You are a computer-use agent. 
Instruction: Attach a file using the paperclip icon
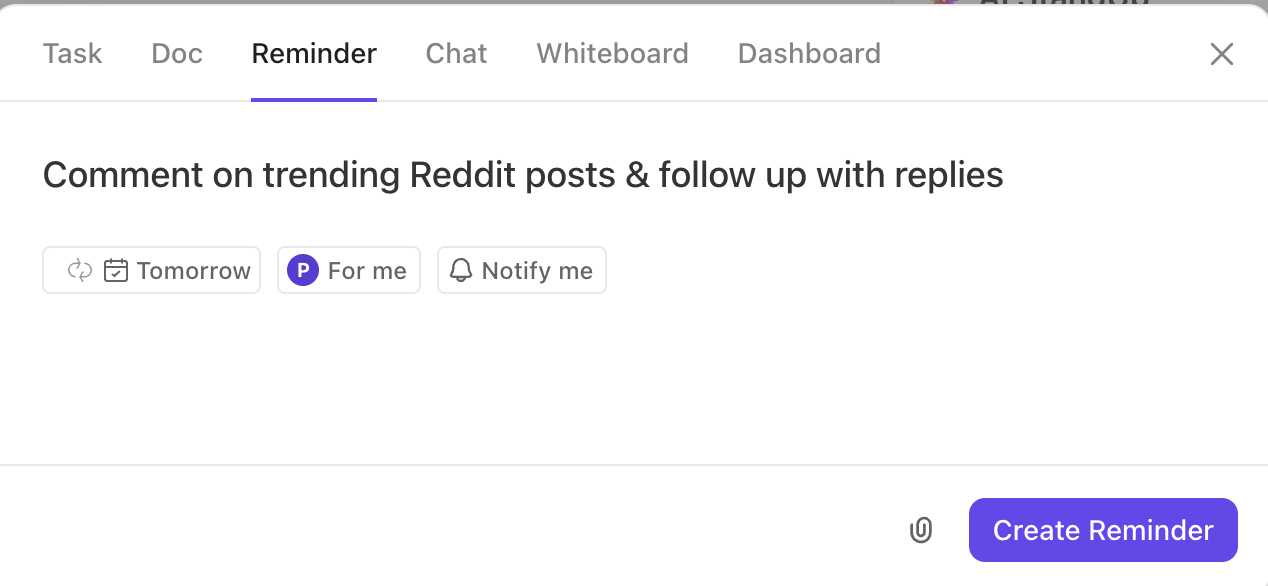(x=921, y=530)
